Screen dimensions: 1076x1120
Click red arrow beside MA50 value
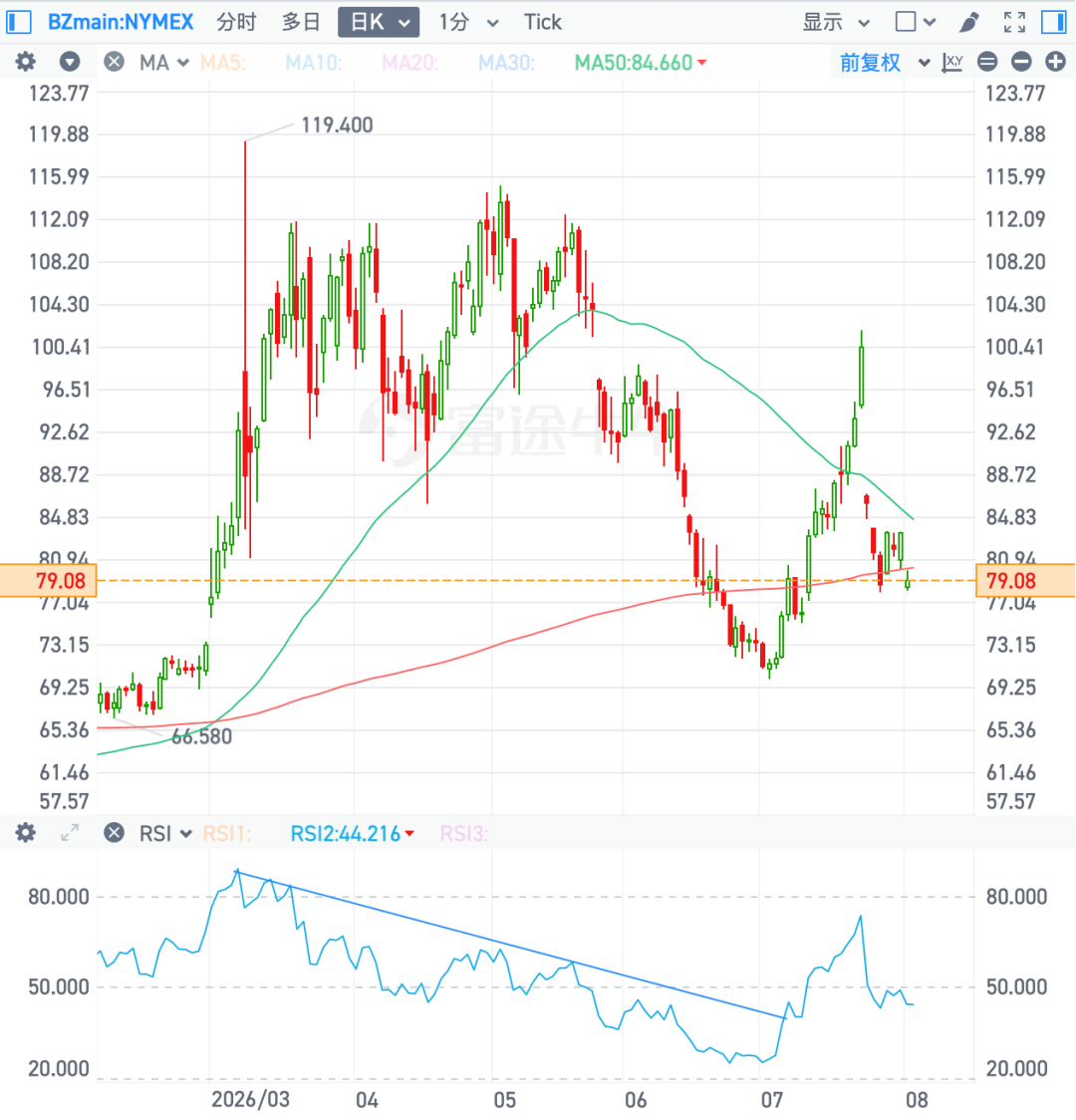pos(701,63)
